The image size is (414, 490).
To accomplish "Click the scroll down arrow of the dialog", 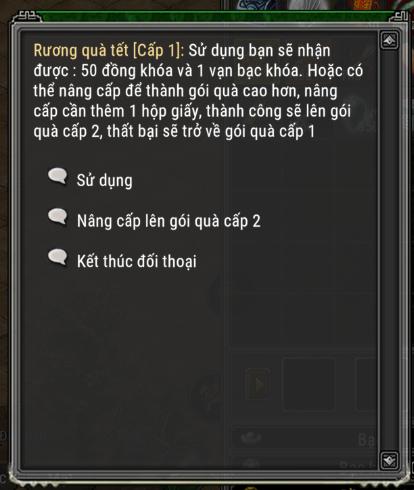I will [x=389, y=461].
